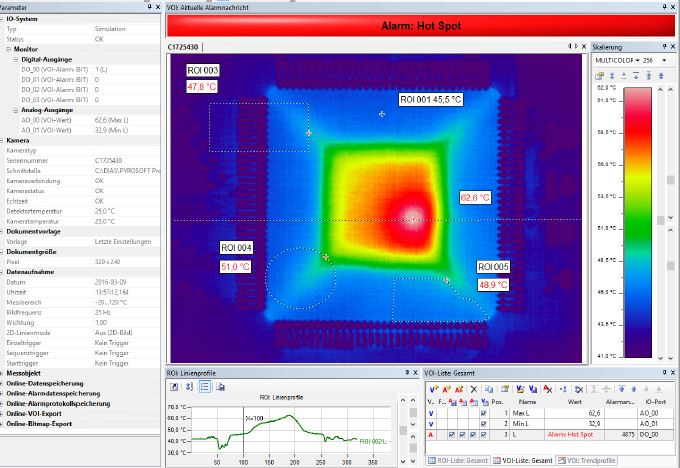The image size is (680, 468).
Task: Toggle second checkbox in Alarm Hot Spot row
Action: 462,435
